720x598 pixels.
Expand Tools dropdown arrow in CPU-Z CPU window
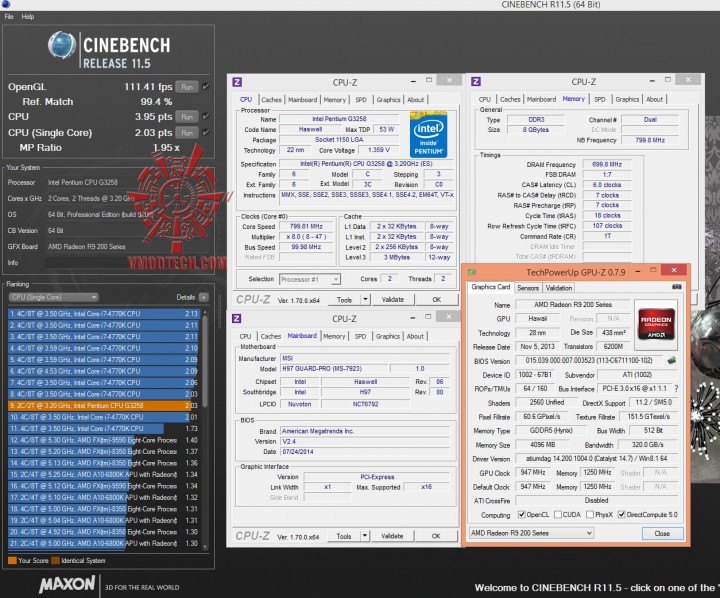(366, 300)
